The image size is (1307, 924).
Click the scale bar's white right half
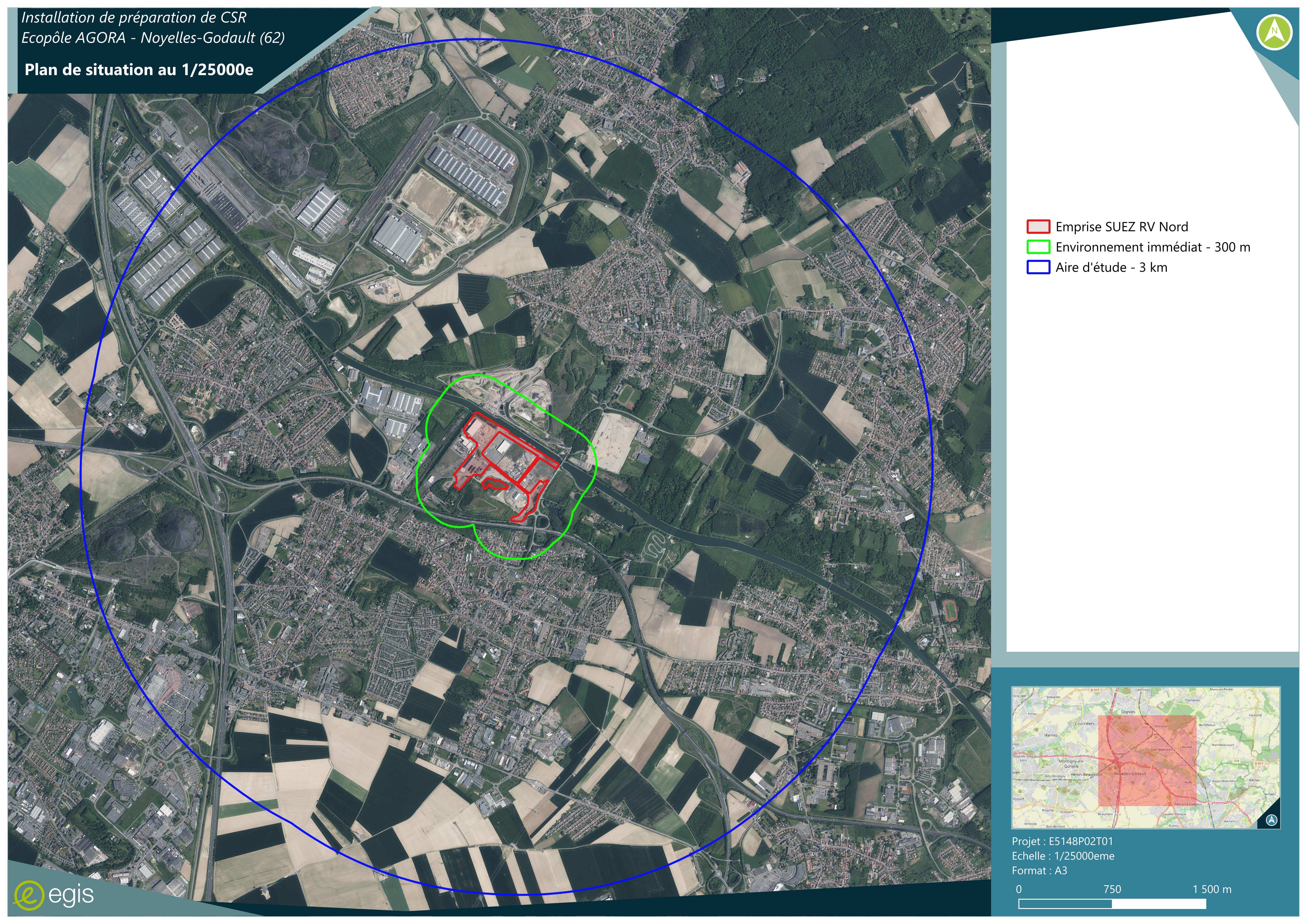(1158, 904)
